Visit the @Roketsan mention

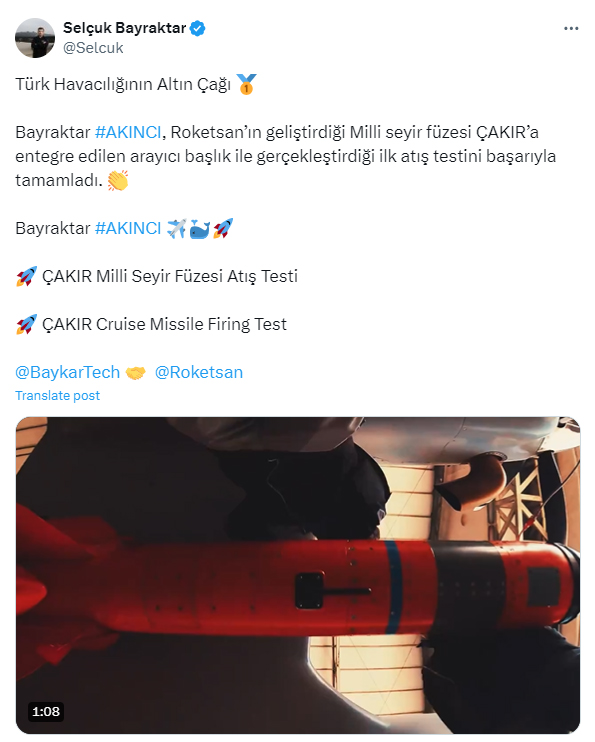199,372
